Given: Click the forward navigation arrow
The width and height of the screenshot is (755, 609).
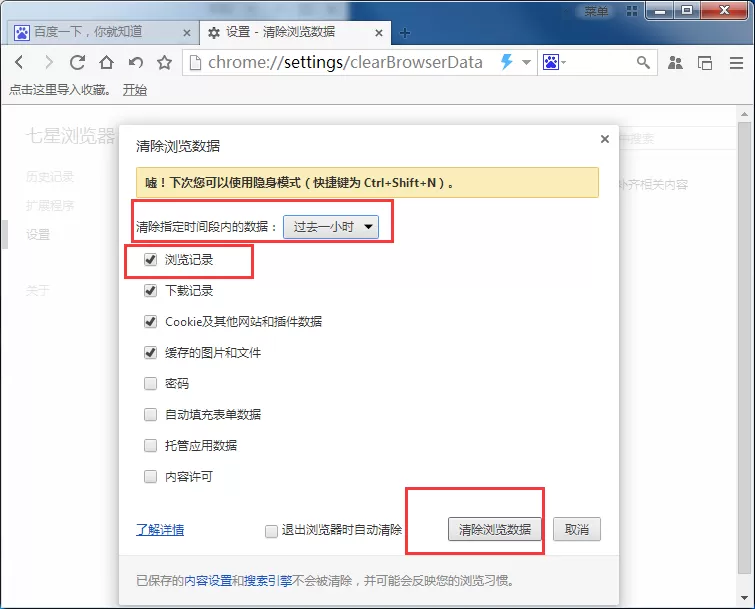Looking at the screenshot, I should (x=48, y=62).
